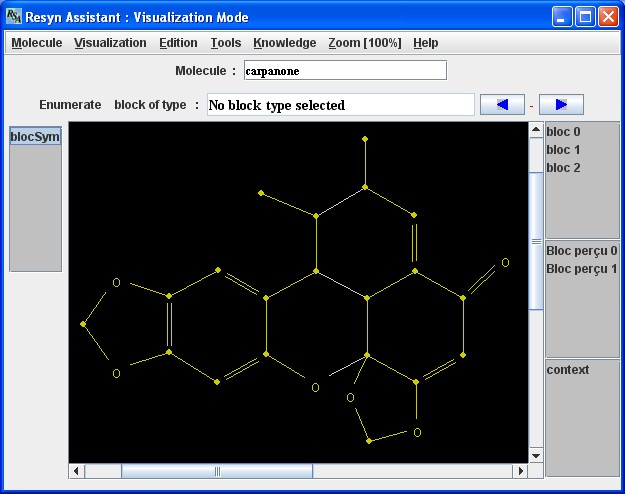Click the methyl carbon atom at top of molecule
The width and height of the screenshot is (625, 494).
coord(365,139)
